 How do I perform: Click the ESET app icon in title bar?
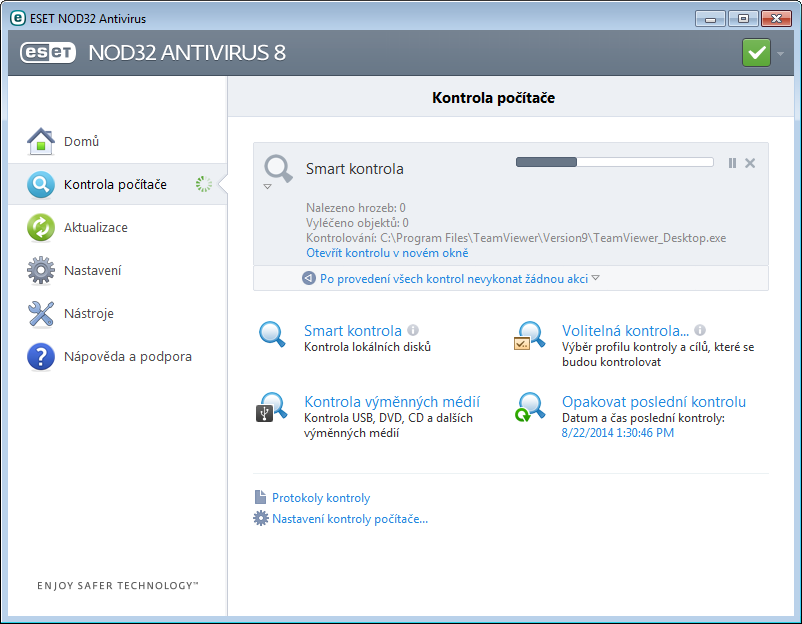click(x=17, y=18)
